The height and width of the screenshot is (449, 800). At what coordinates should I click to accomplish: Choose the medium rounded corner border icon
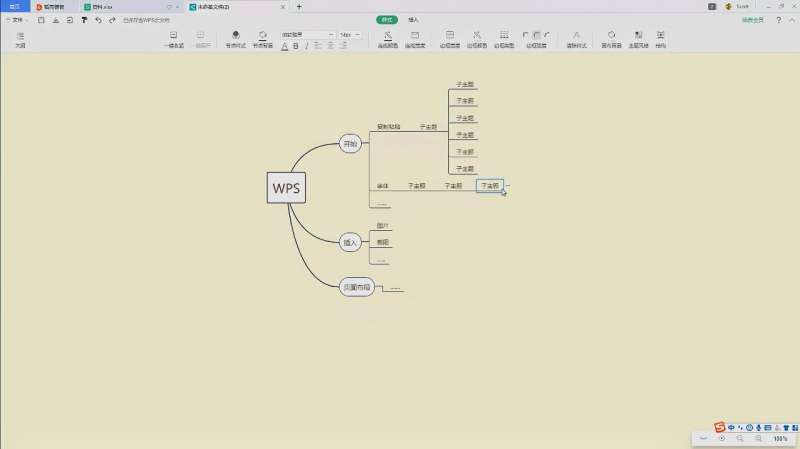point(536,35)
